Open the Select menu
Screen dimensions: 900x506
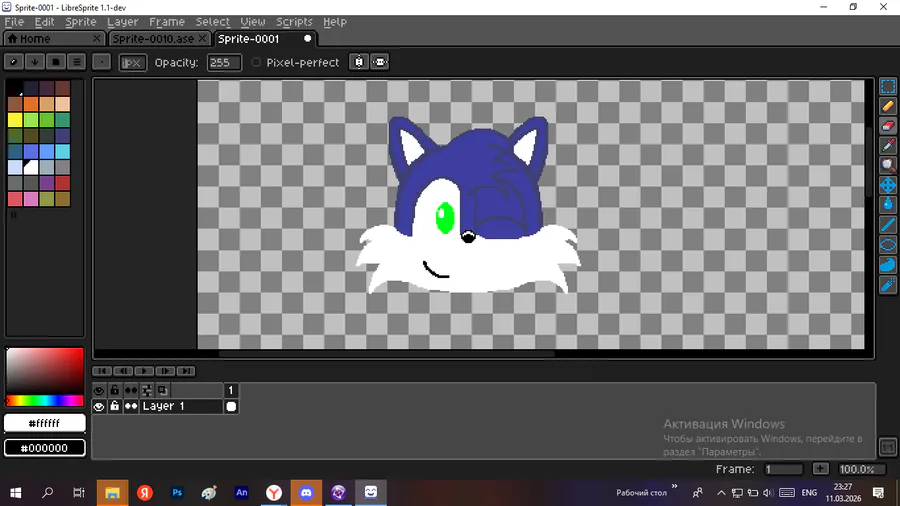point(212,22)
